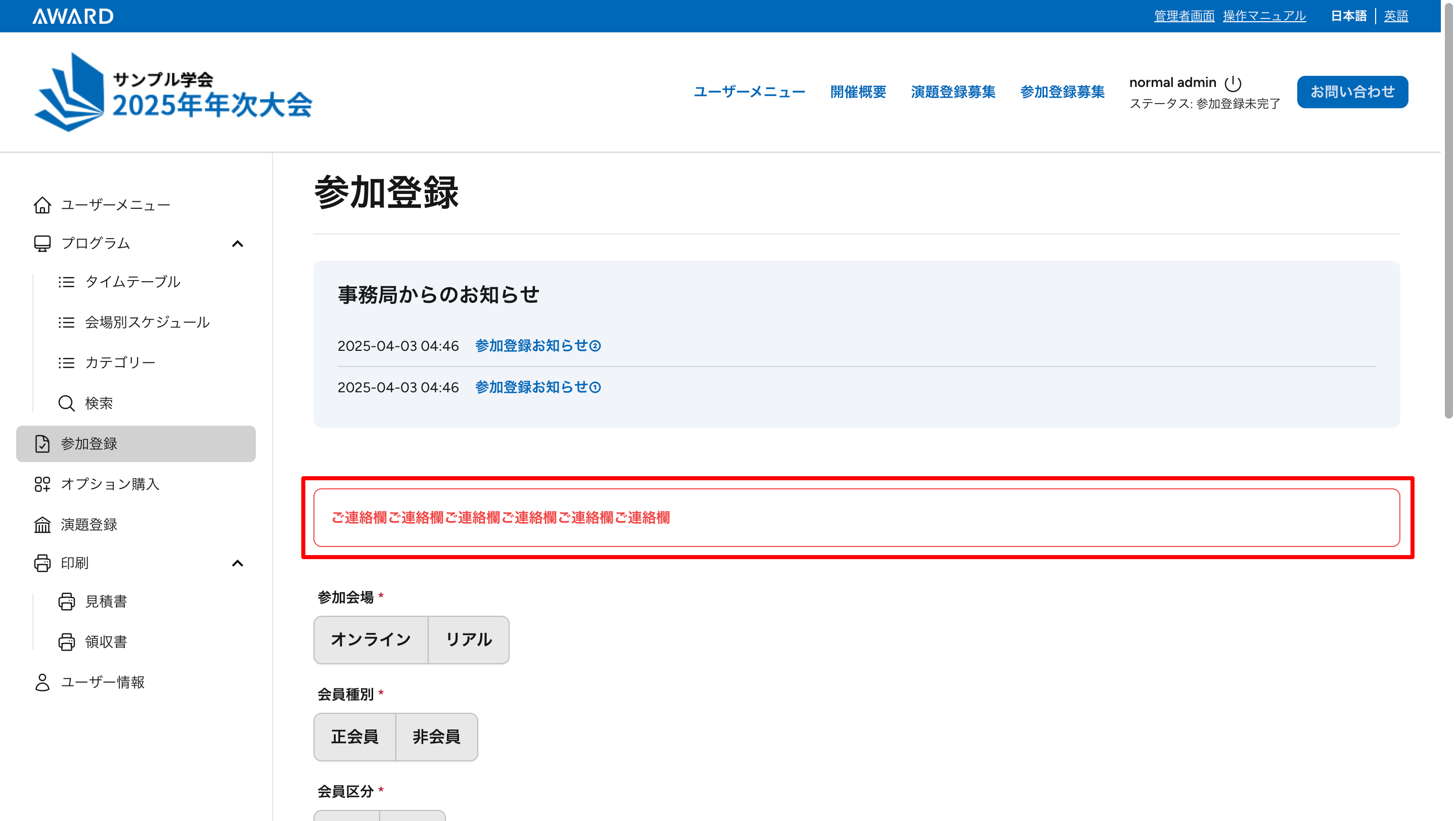
Task: Select 参加登録 in the sidebar
Action: (x=135, y=444)
